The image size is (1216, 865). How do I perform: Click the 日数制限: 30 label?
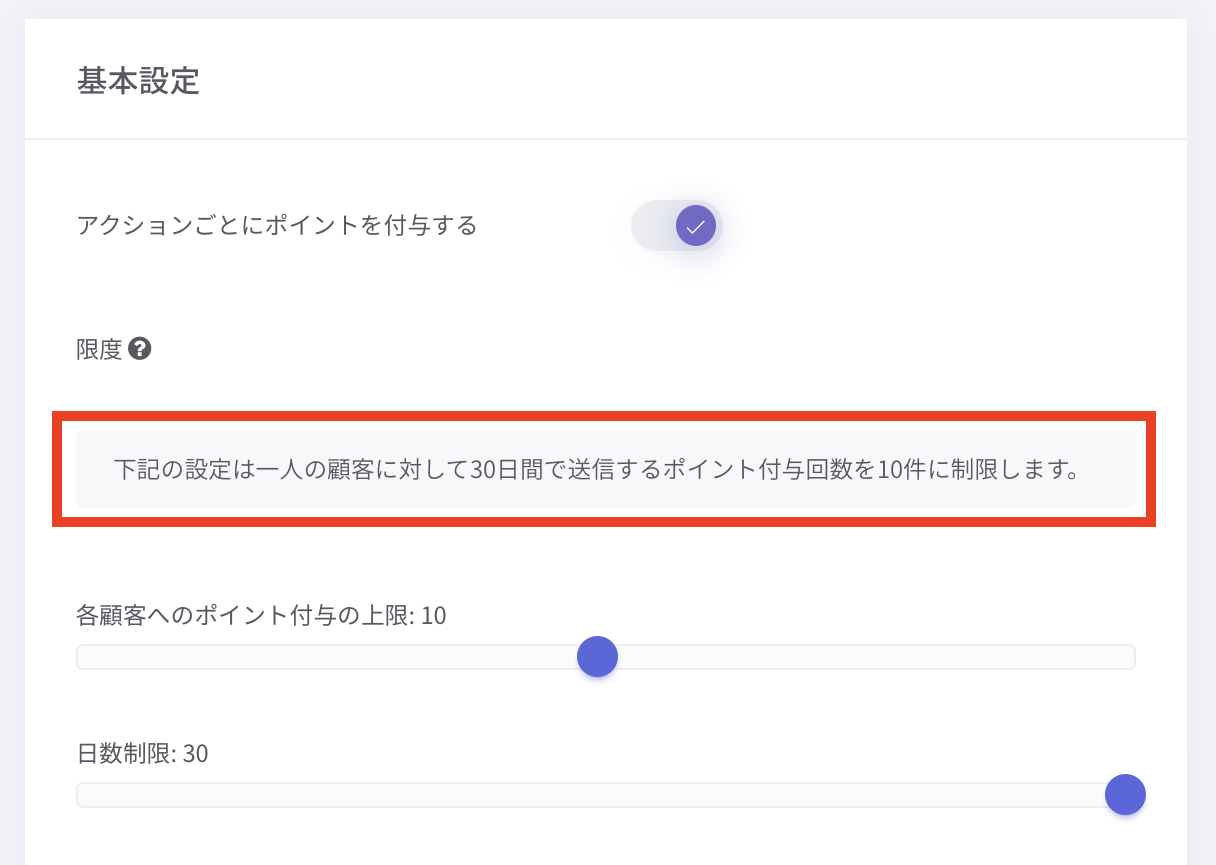click(142, 753)
